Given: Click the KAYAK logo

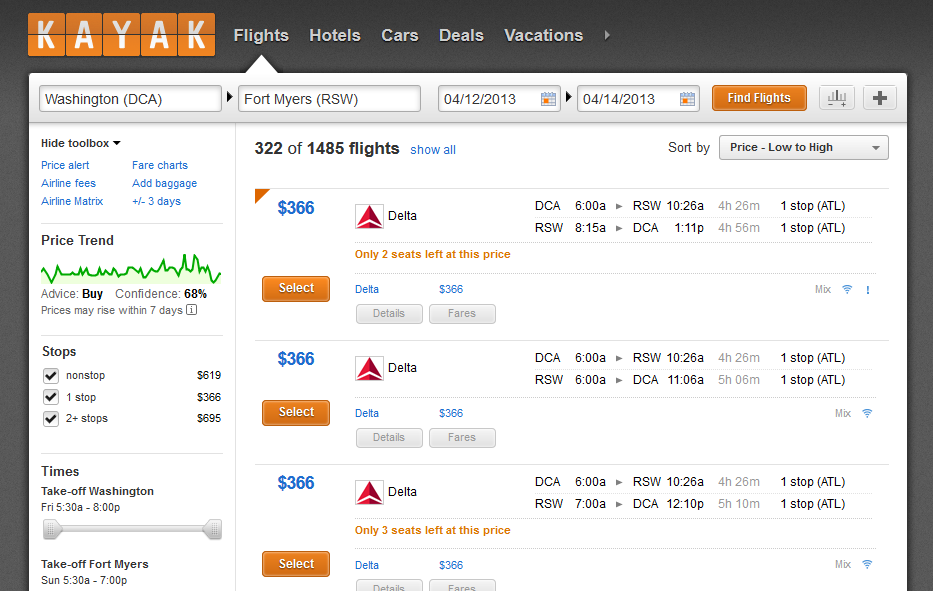Looking at the screenshot, I should pyautogui.click(x=121, y=35).
